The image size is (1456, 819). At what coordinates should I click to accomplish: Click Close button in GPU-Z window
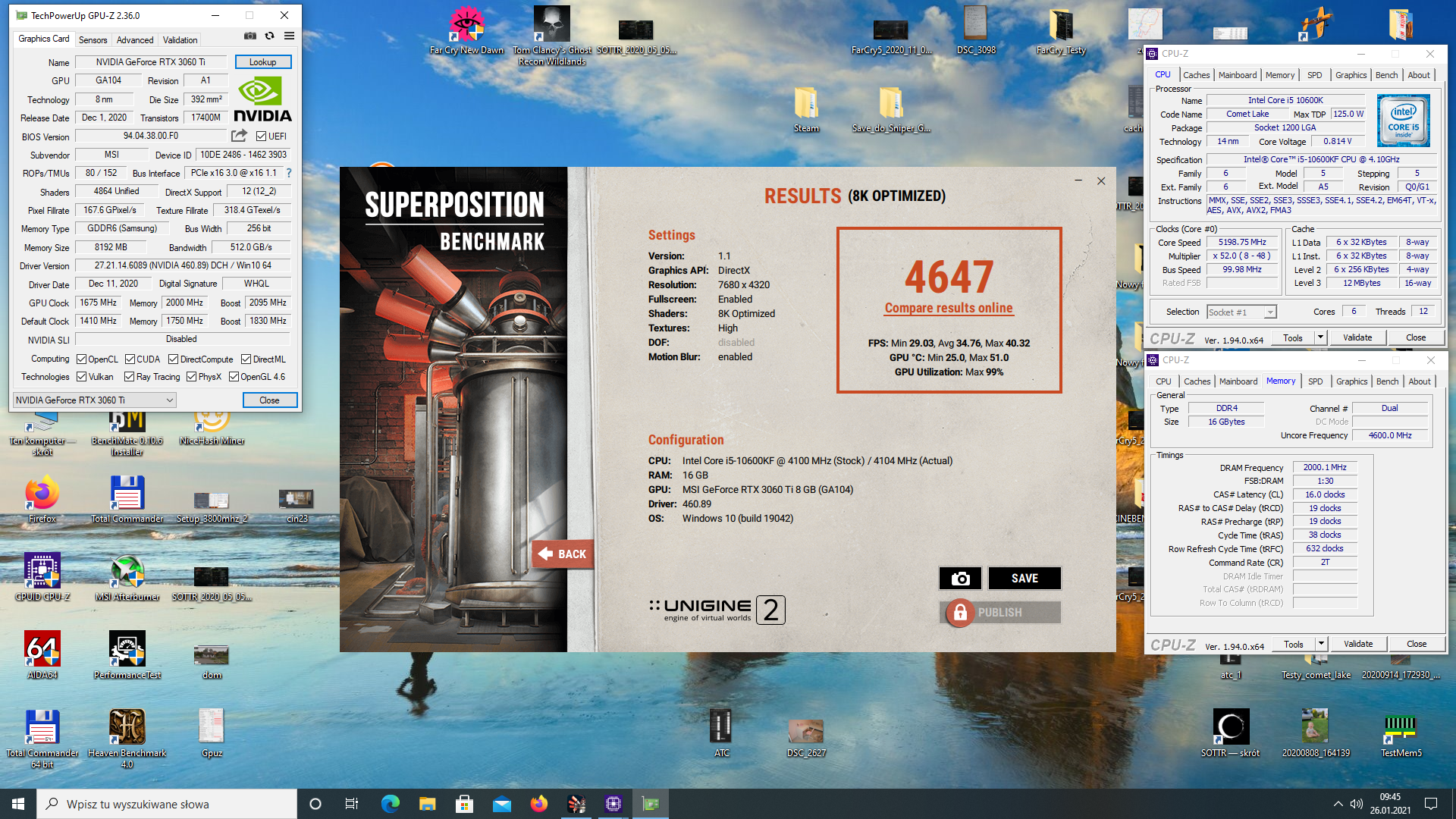(269, 400)
